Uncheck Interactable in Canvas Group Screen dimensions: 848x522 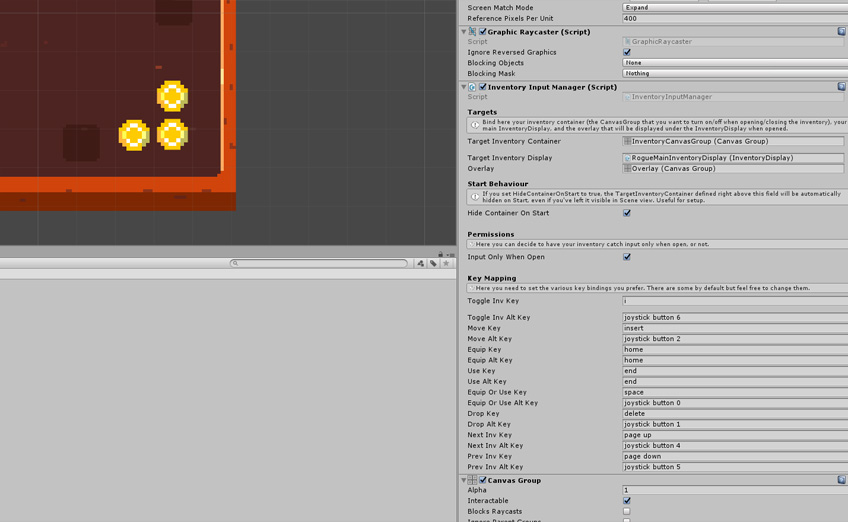(627, 501)
